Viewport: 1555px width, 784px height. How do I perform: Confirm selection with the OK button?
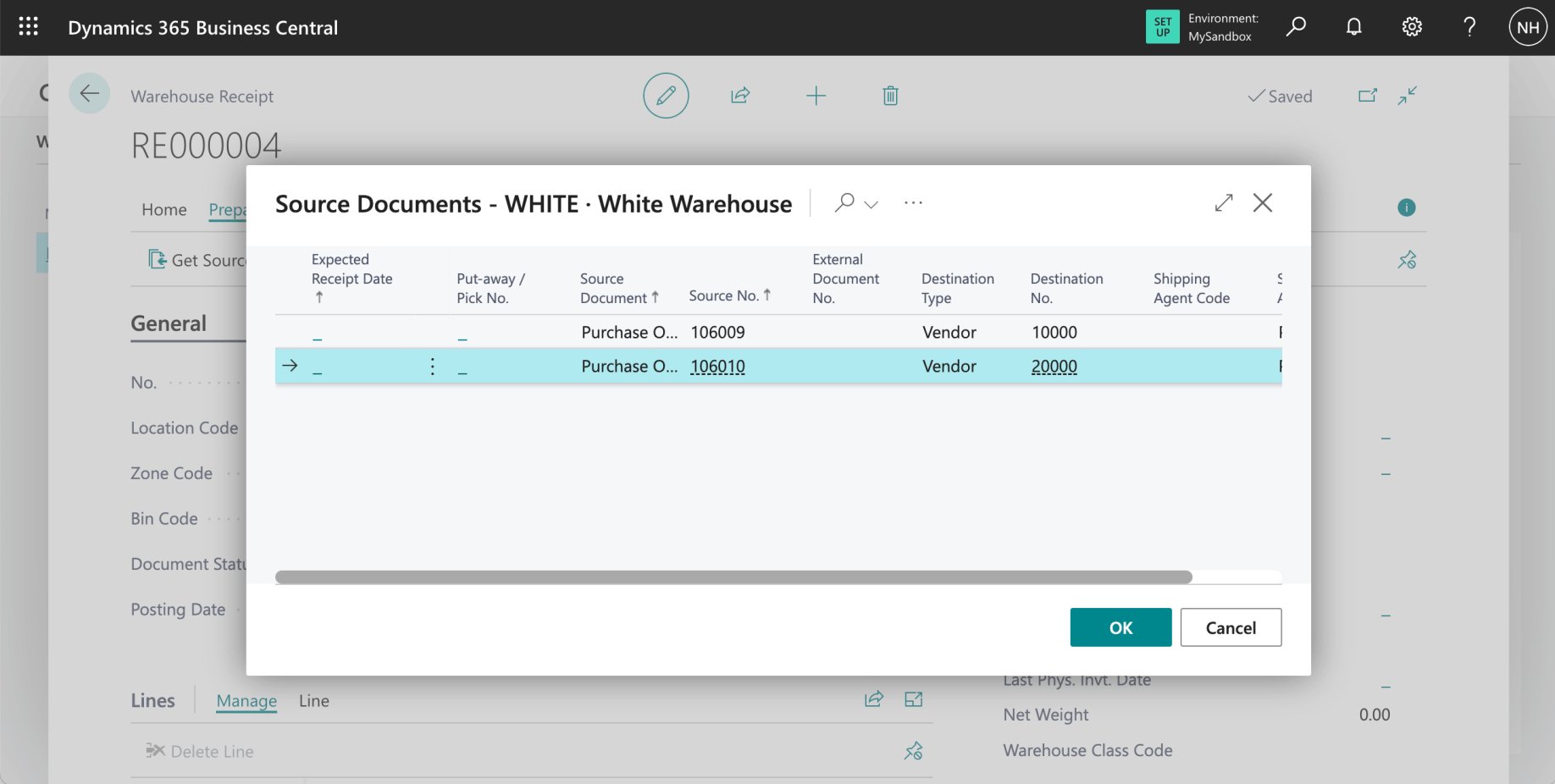(x=1121, y=627)
